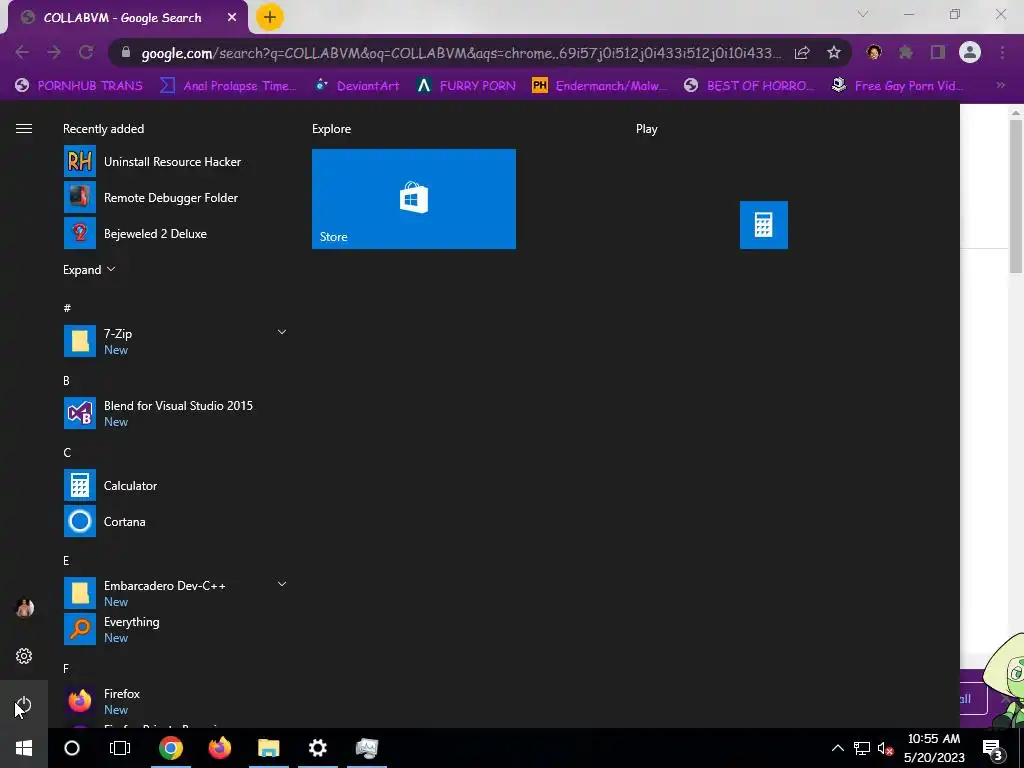1024x768 pixels.
Task: Open the 7-Zip folder entry
Action: tap(175, 341)
